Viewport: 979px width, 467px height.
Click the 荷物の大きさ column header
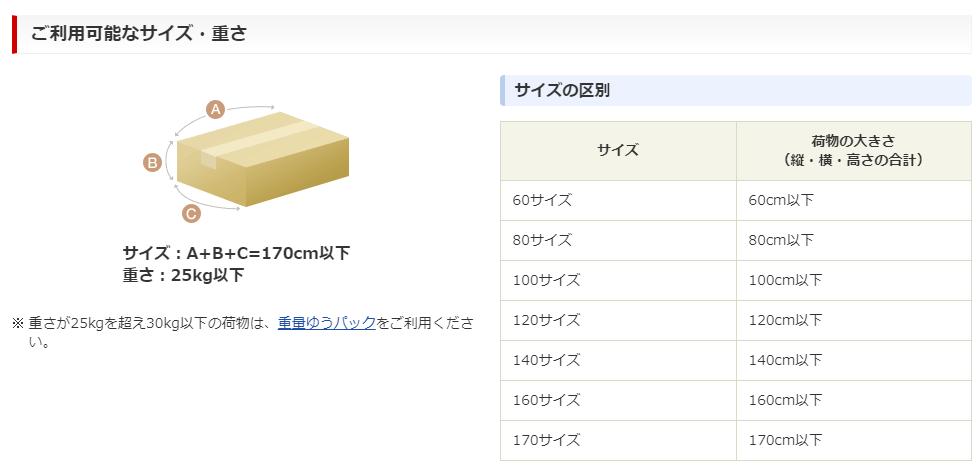[x=853, y=150]
